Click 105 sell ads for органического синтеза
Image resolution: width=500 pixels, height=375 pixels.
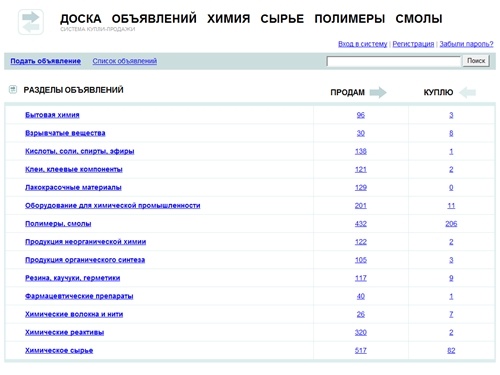tap(361, 260)
